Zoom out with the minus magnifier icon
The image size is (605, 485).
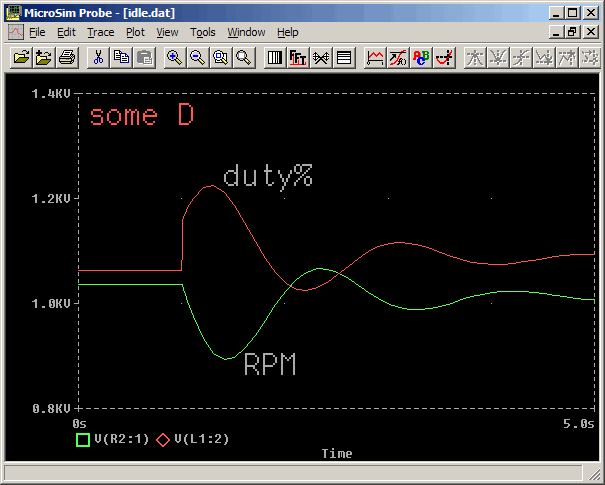[x=197, y=57]
